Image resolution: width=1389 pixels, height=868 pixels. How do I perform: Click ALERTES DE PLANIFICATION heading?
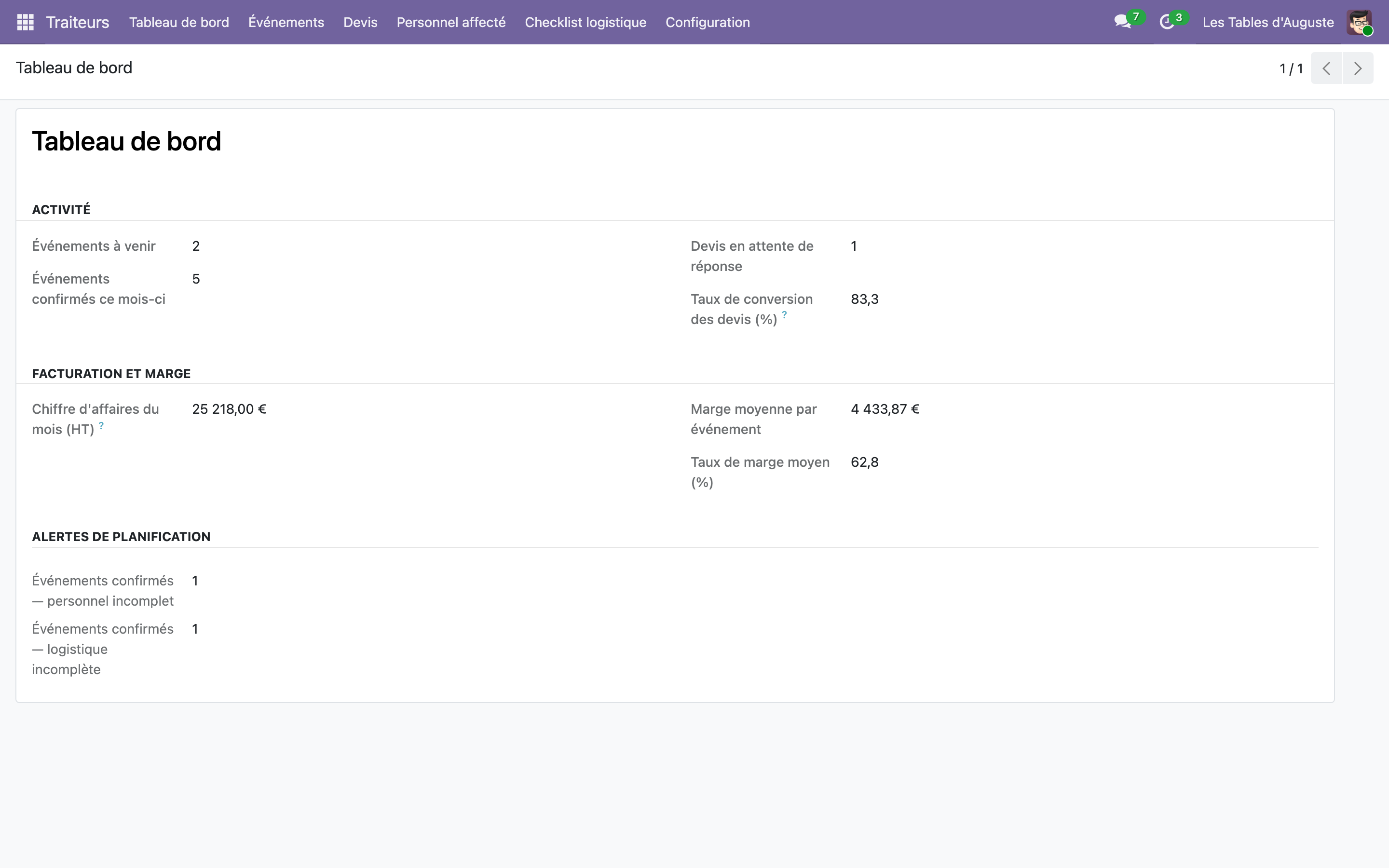pyautogui.click(x=121, y=537)
